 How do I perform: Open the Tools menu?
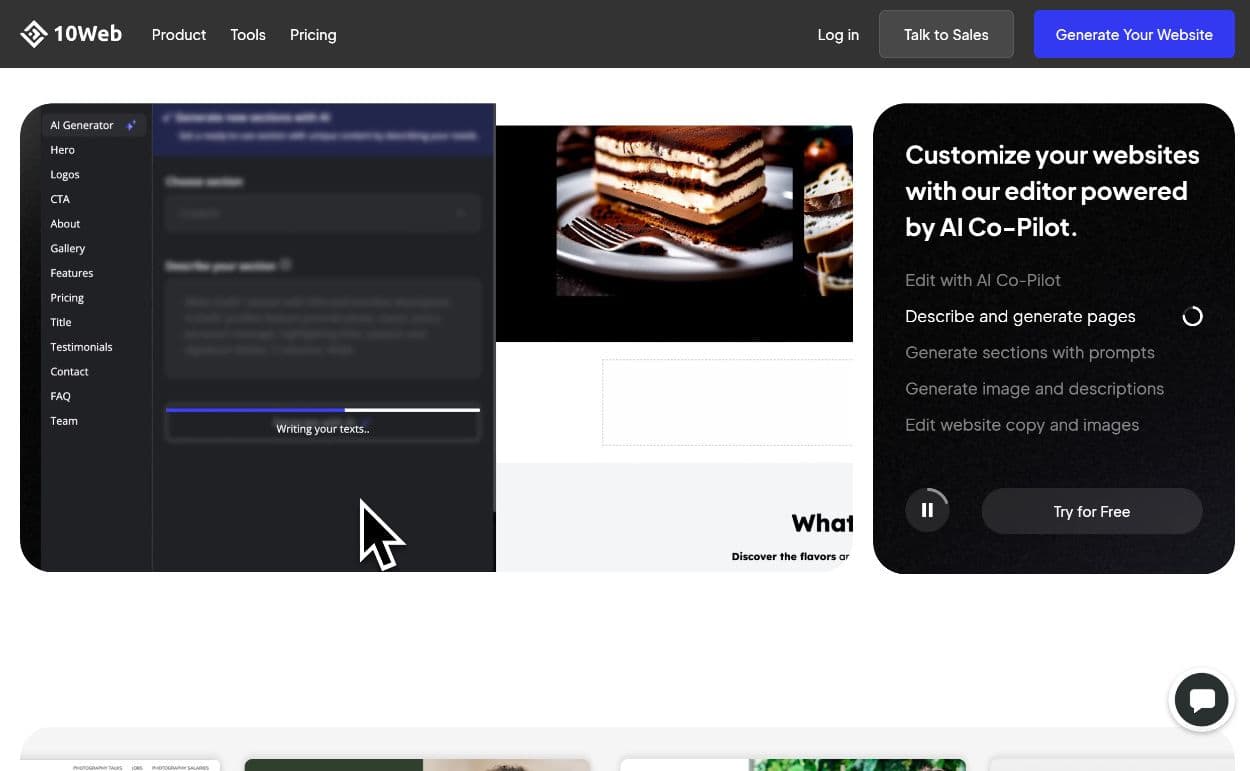point(247,35)
